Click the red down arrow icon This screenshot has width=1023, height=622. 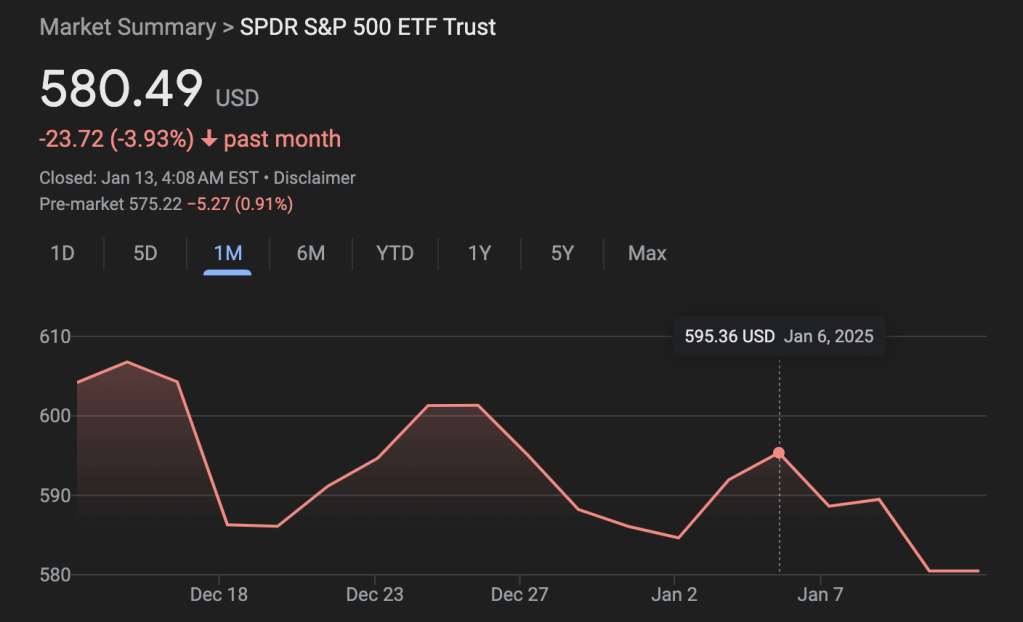(x=209, y=139)
